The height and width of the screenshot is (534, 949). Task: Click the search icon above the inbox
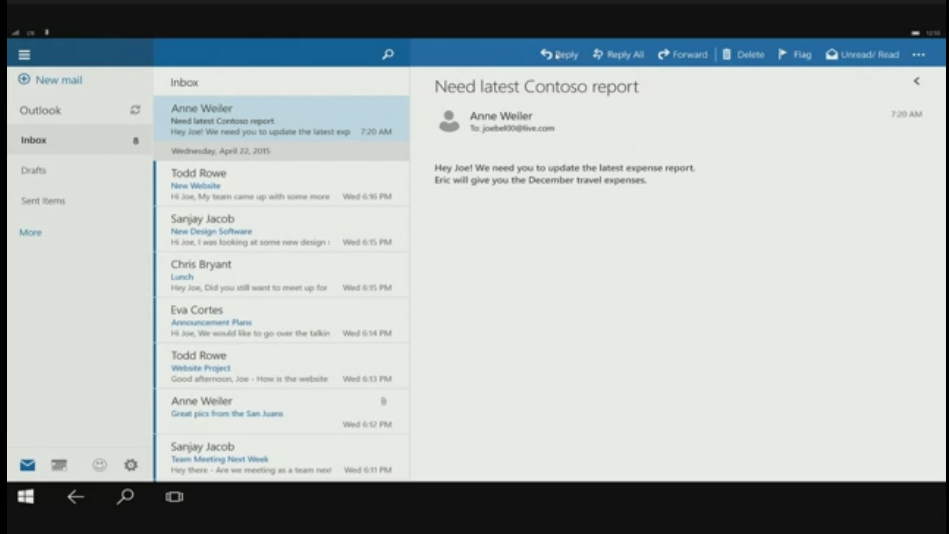(388, 55)
